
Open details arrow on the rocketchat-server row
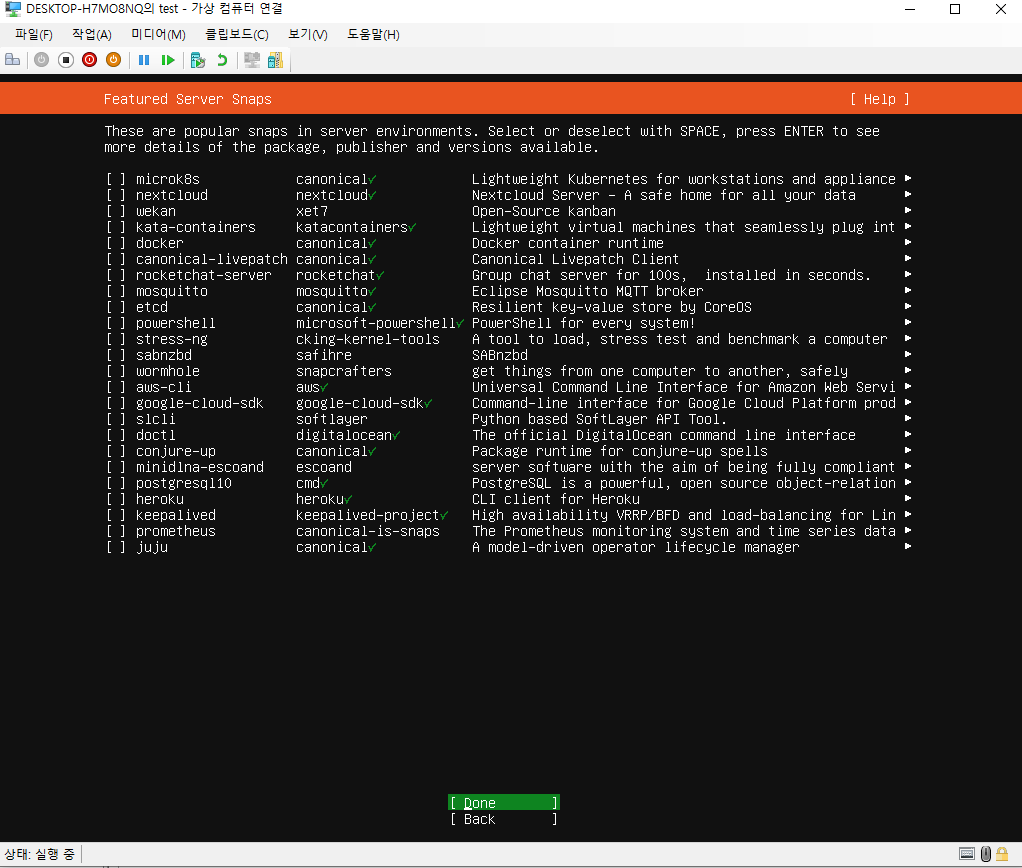[908, 274]
